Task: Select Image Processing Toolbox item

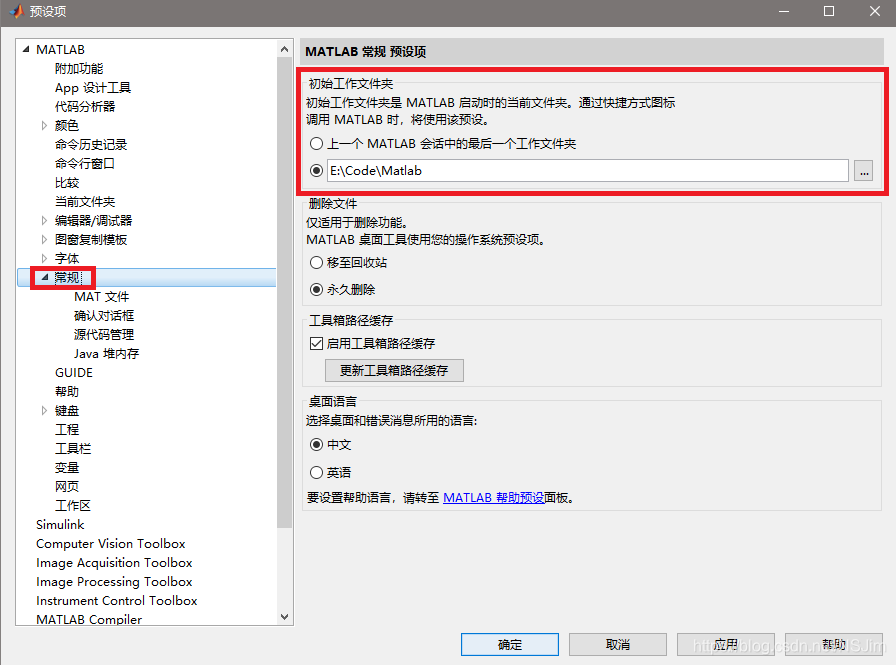Action: coord(114,582)
